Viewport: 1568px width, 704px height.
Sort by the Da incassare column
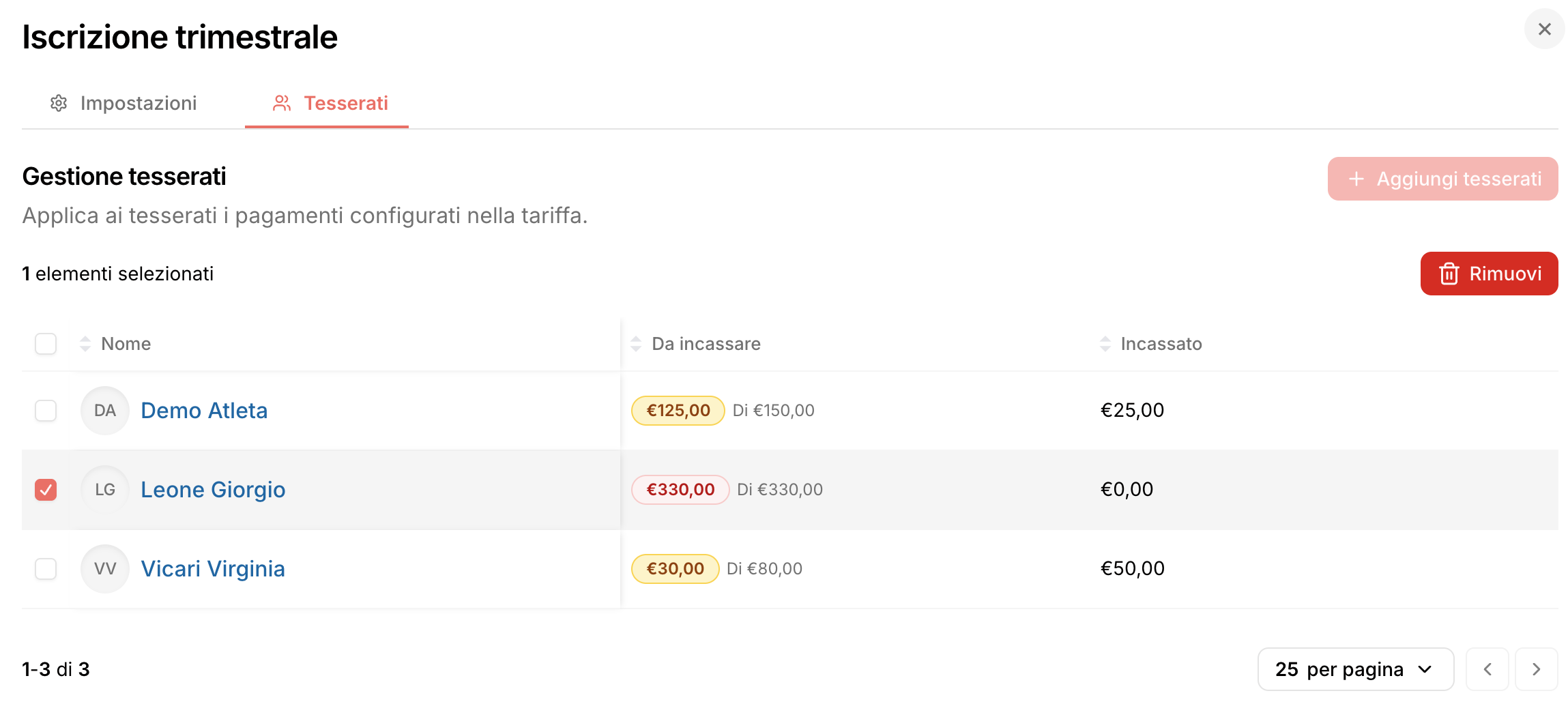(x=706, y=344)
